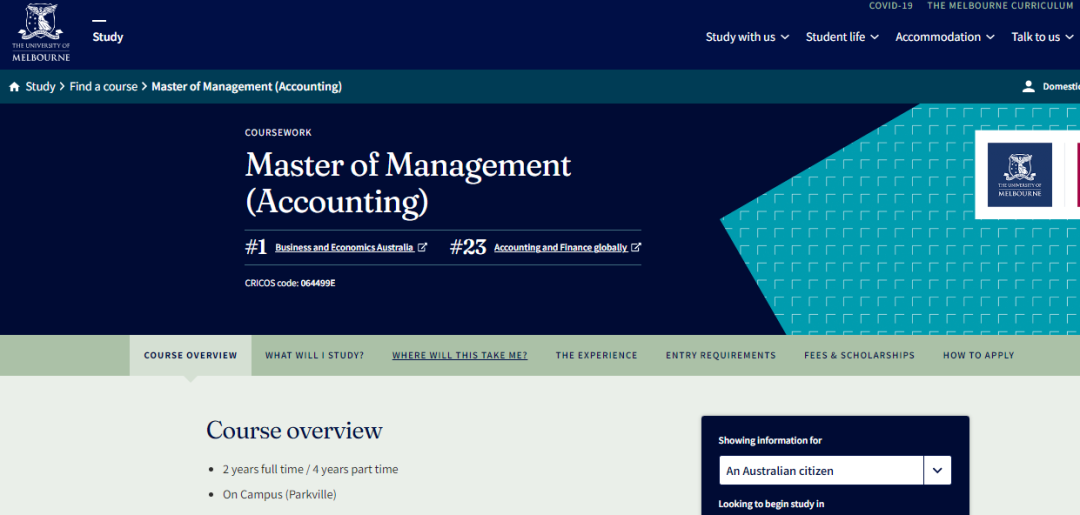Expand the Student life menu
The height and width of the screenshot is (515, 1080).
842,37
